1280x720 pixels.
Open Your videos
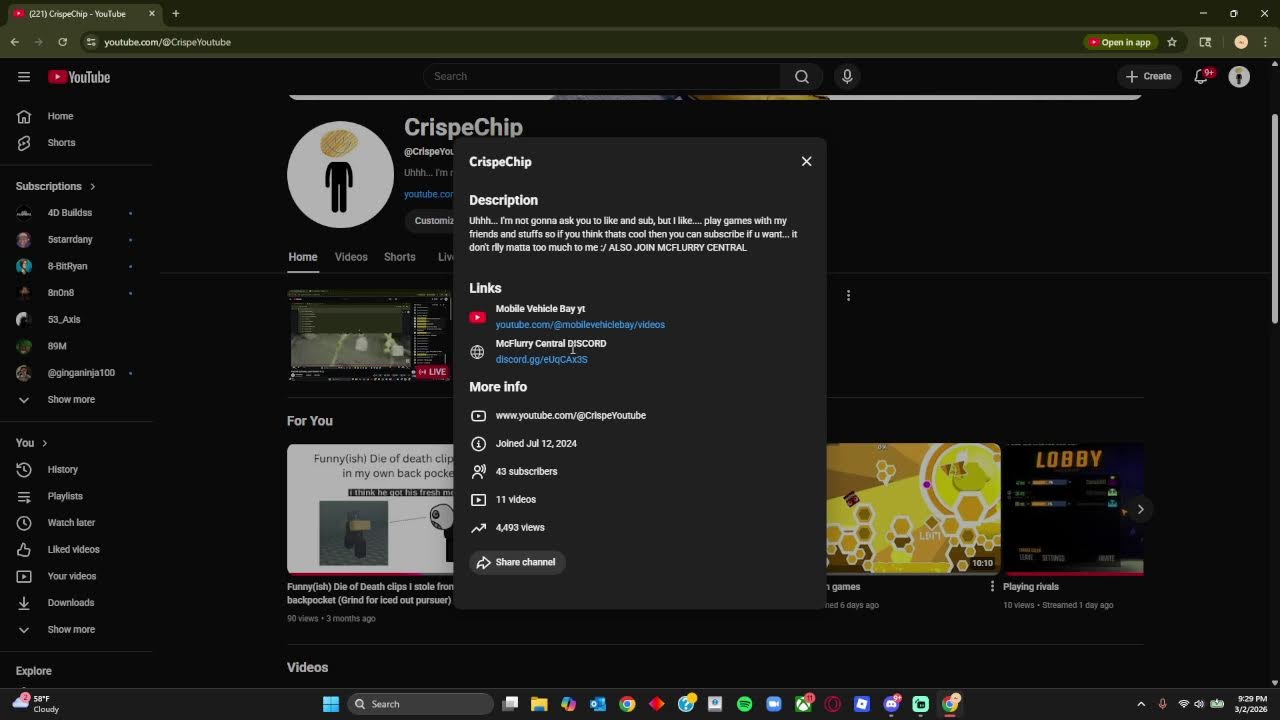[70, 576]
